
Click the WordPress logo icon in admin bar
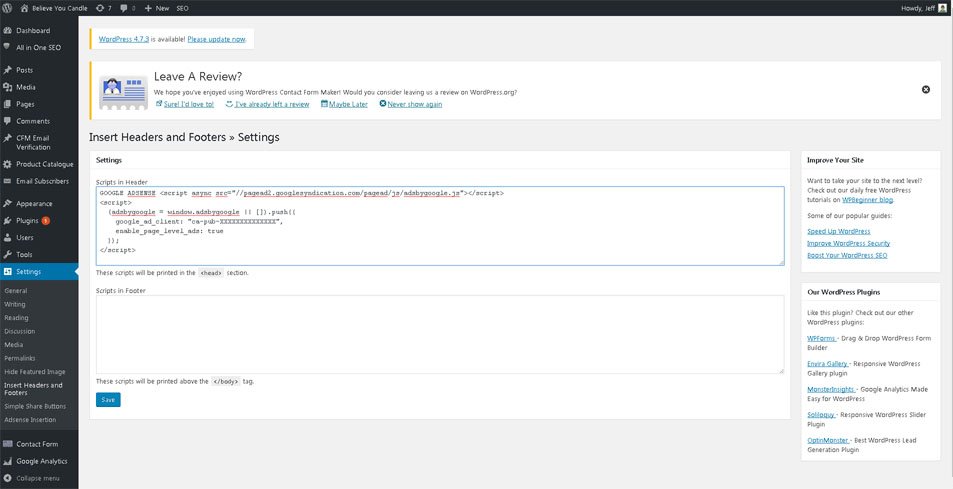(x=7, y=8)
